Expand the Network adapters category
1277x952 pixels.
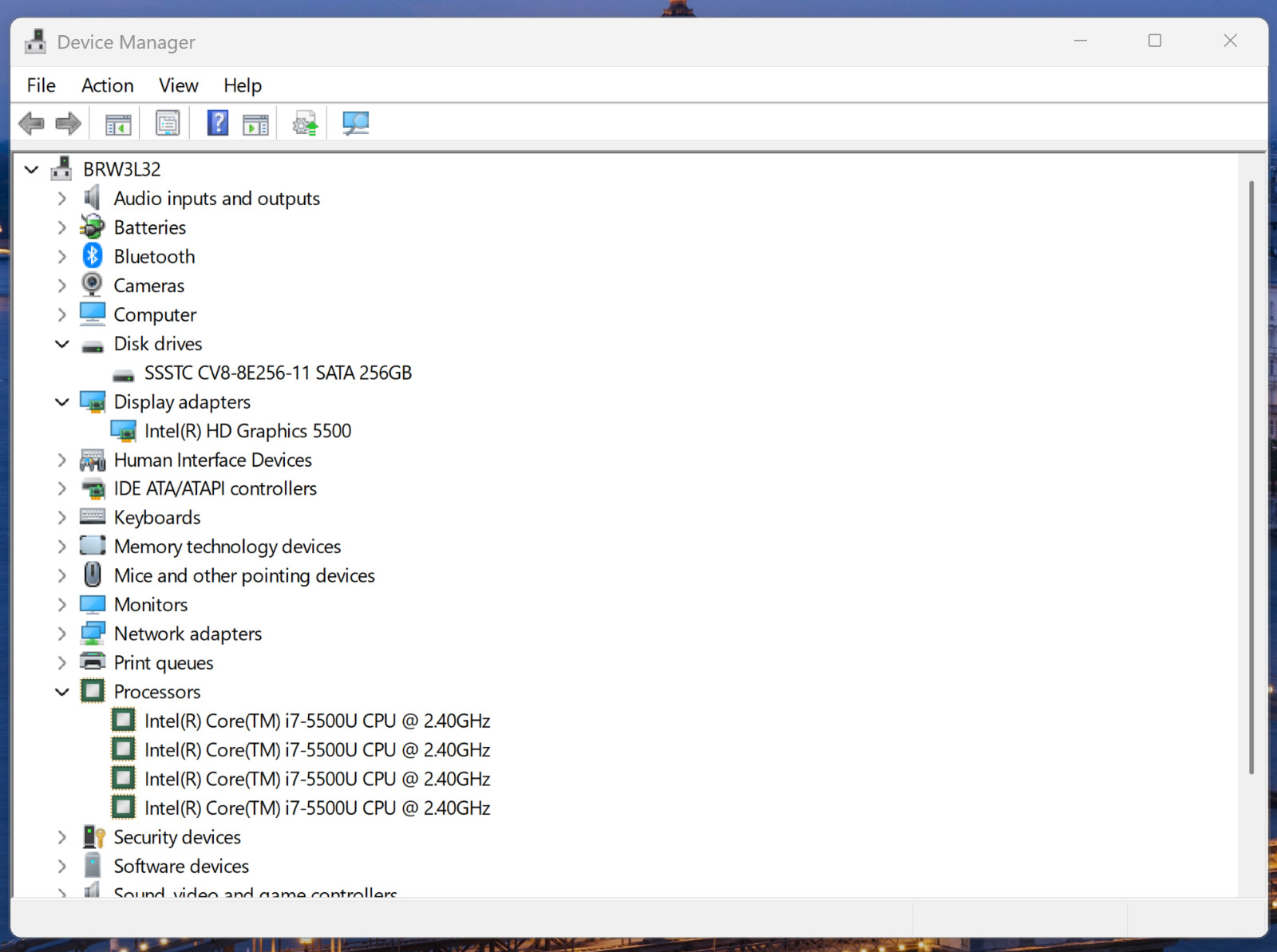click(62, 634)
